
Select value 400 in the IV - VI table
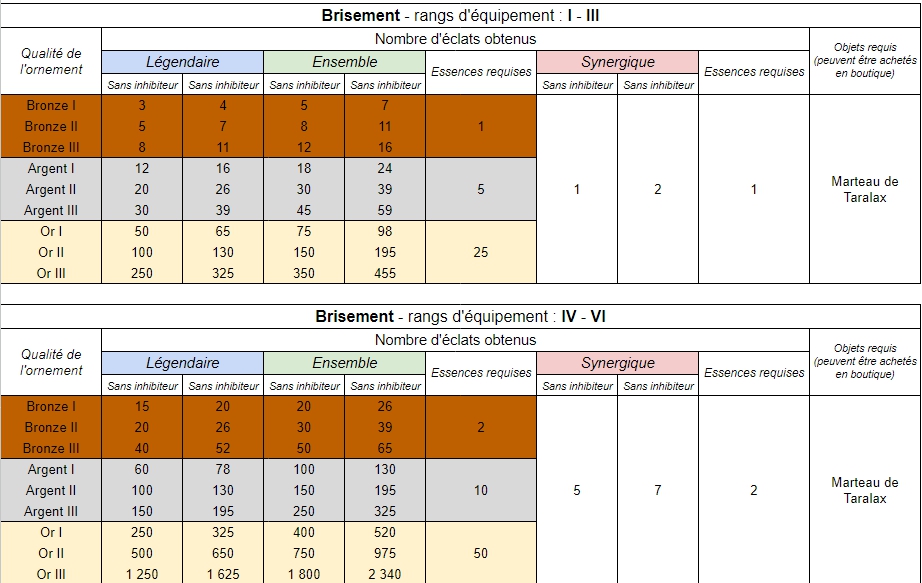click(304, 532)
